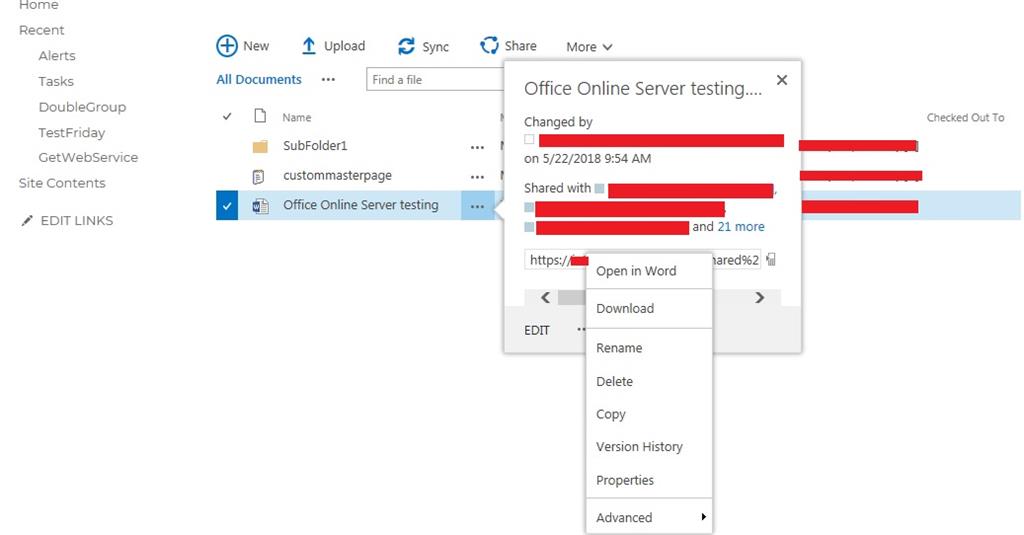Open ellipsis menu for SubFolder1
The image size is (1024, 535).
point(477,147)
